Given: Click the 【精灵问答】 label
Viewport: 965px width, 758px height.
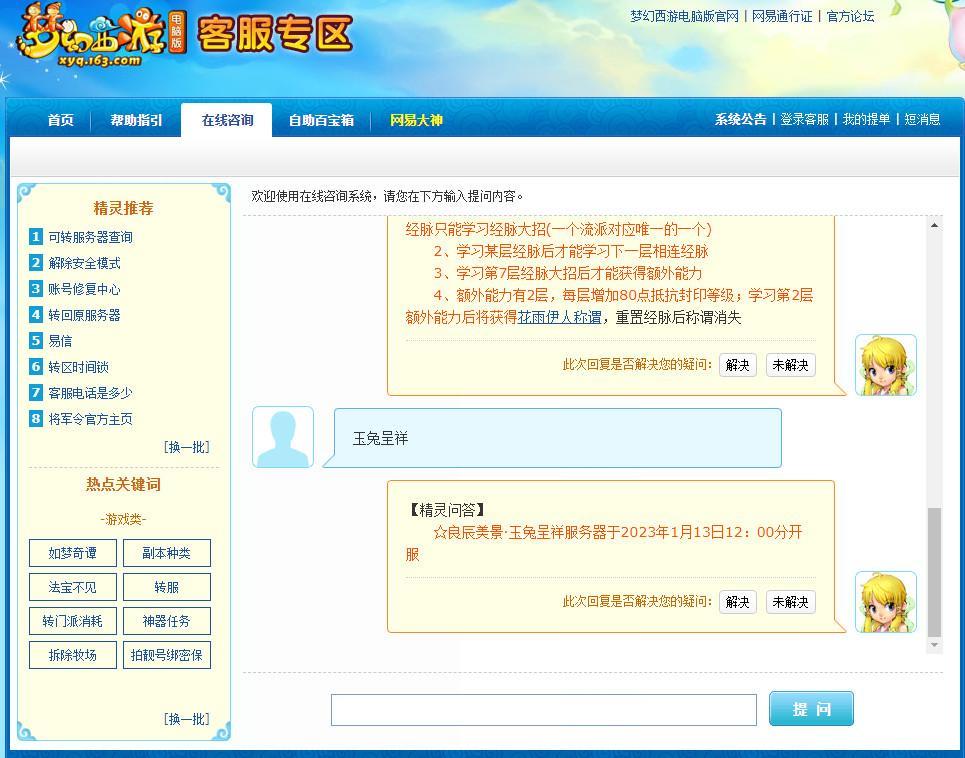Looking at the screenshot, I should [x=446, y=509].
